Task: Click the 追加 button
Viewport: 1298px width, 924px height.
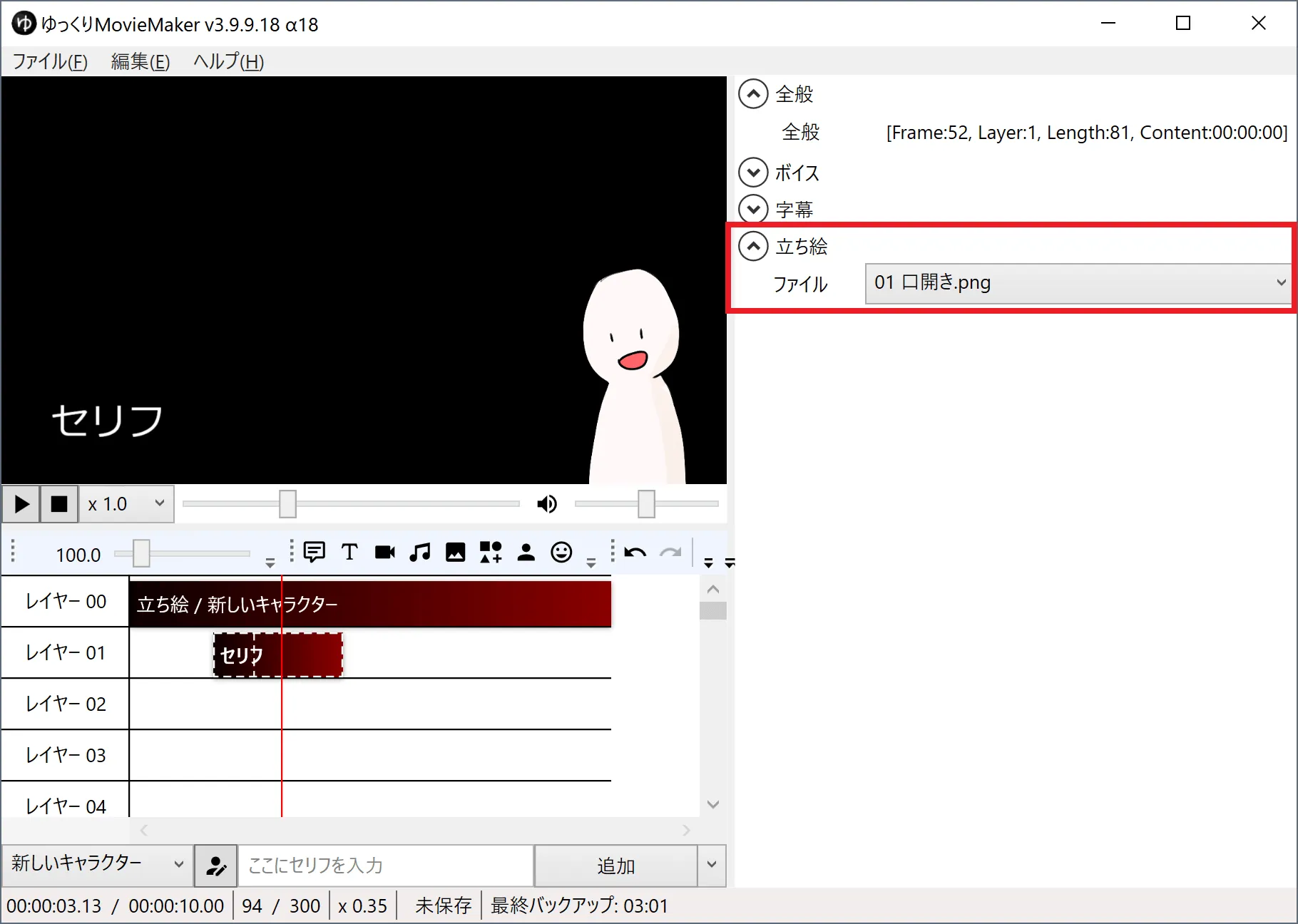Action: coord(615,866)
